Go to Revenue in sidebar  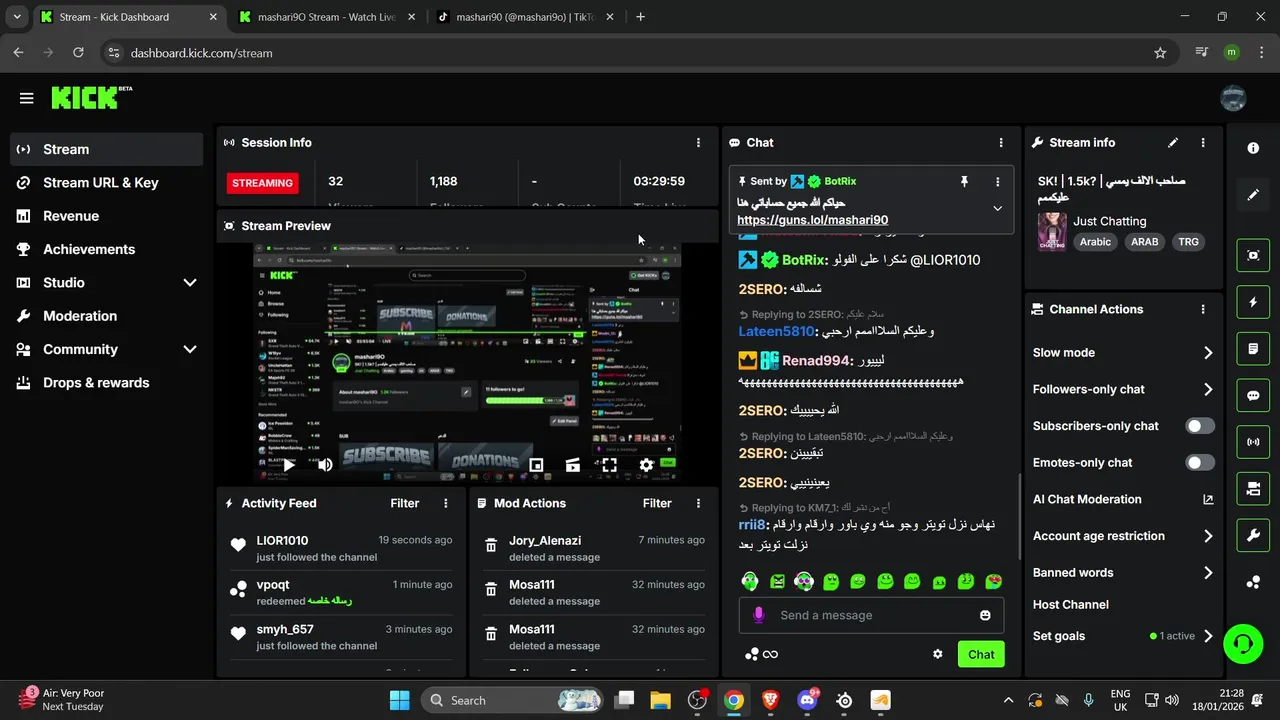point(106,216)
